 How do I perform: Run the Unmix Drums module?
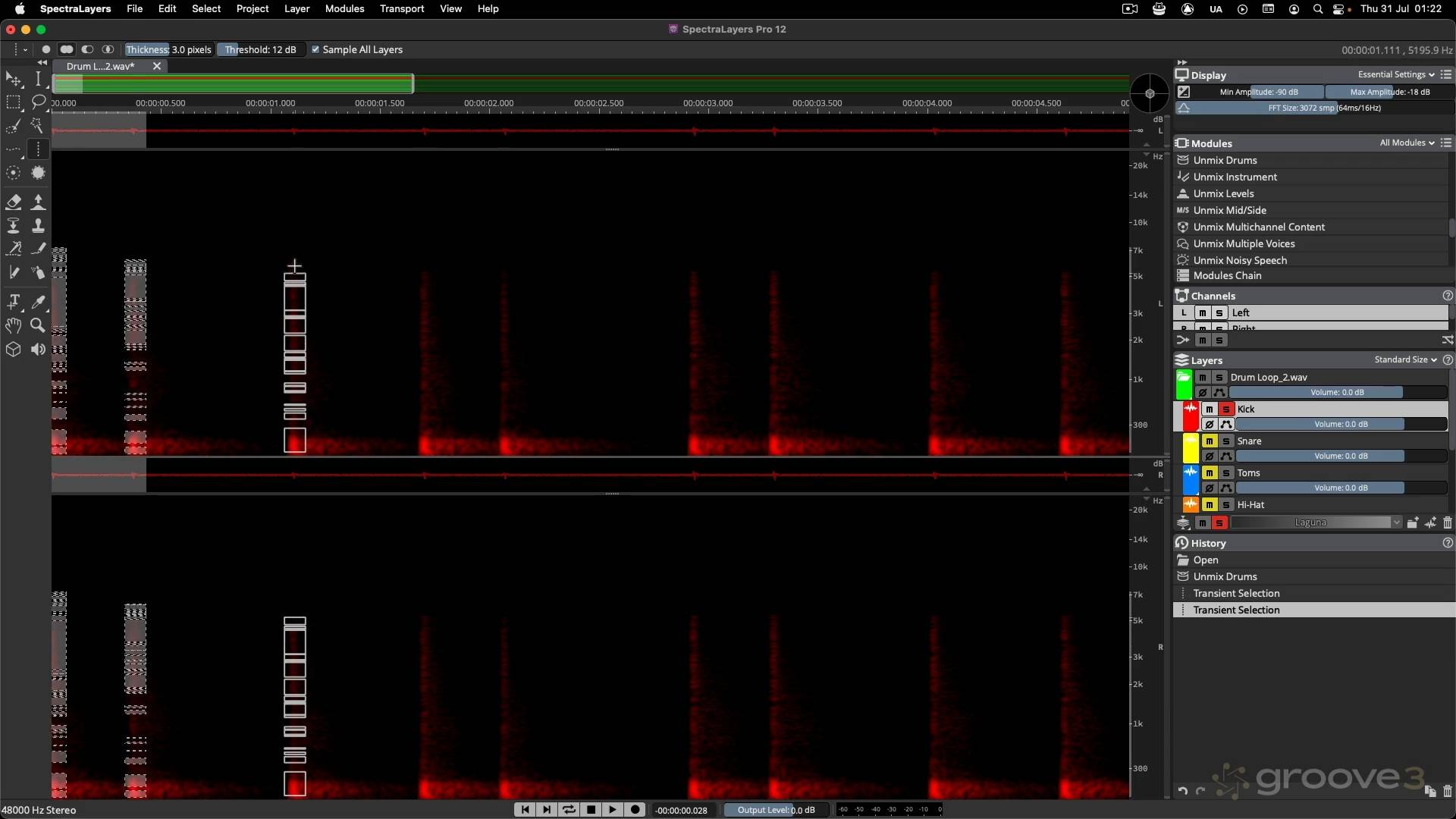coord(1225,160)
